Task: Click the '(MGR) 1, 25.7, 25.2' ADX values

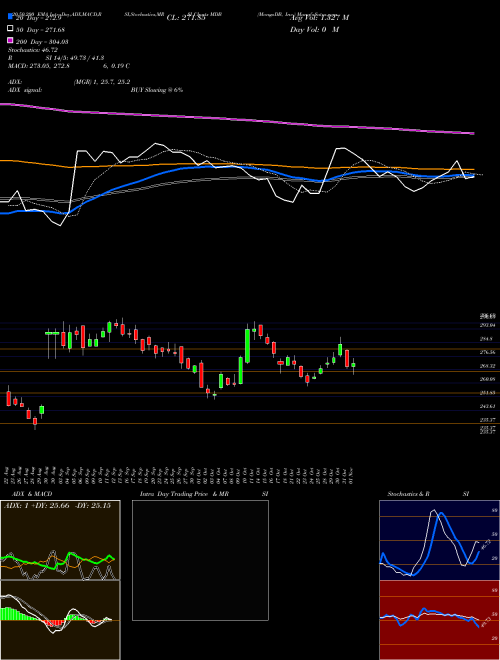Action: [x=101, y=82]
